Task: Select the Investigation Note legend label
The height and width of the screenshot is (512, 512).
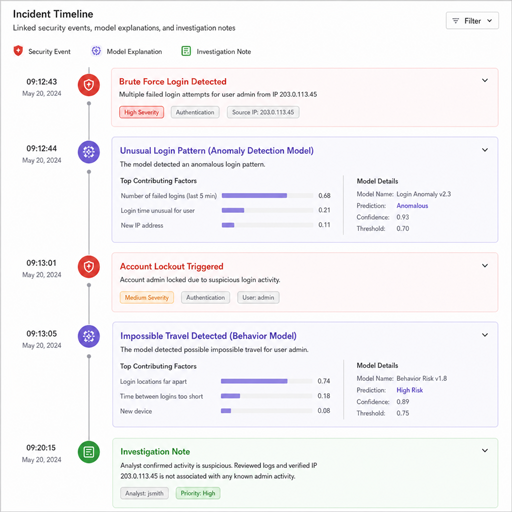Action: pyautogui.click(x=224, y=52)
